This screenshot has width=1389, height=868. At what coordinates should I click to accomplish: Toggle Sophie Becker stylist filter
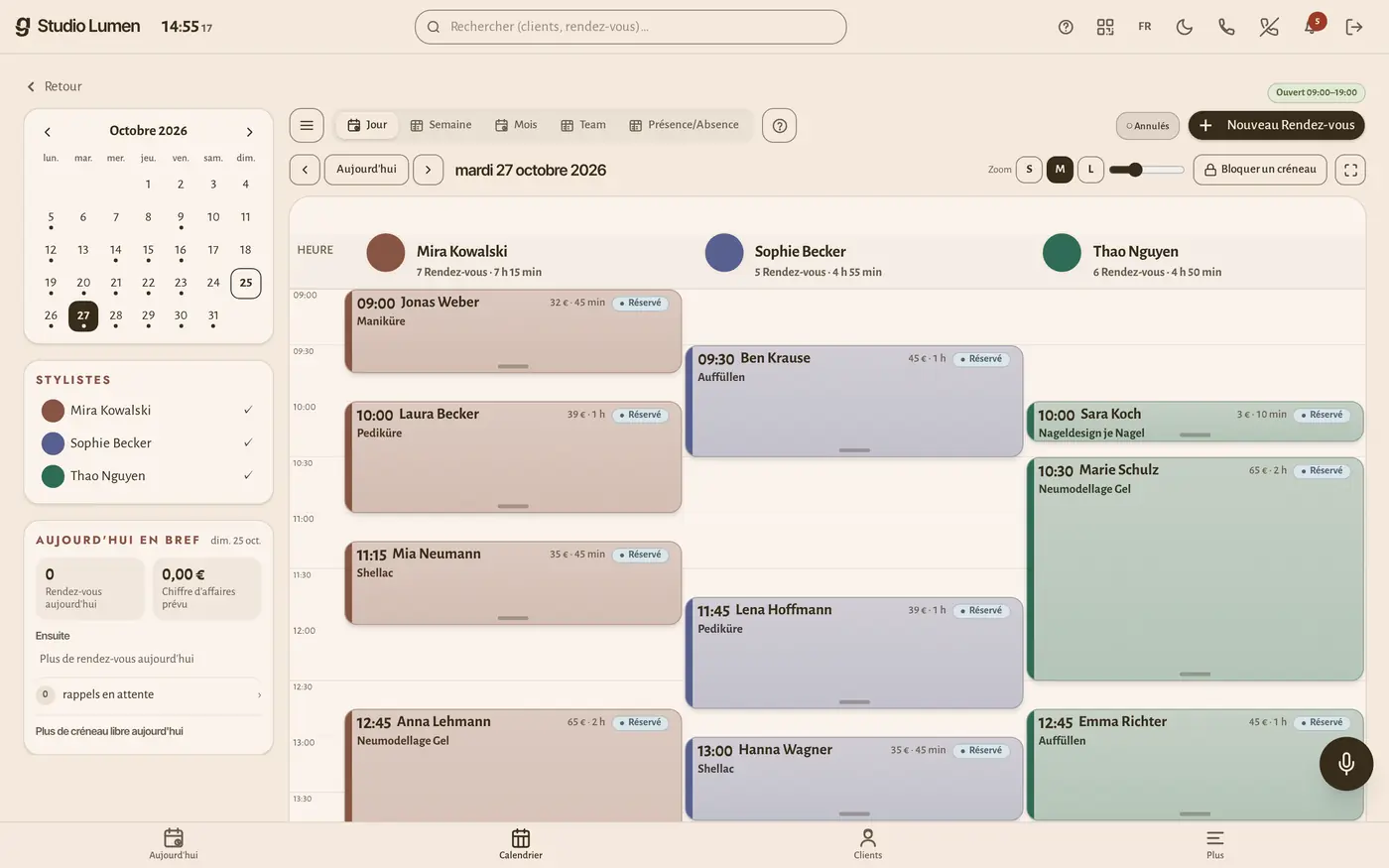148,442
